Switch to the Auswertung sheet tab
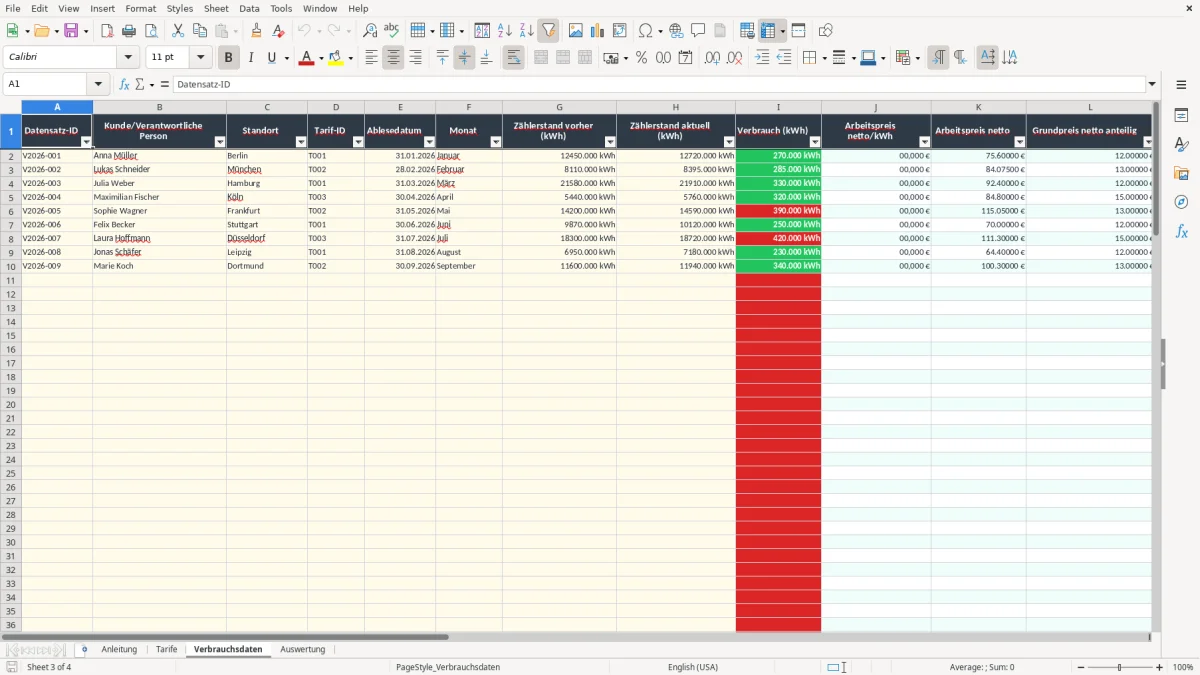Image resolution: width=1200 pixels, height=675 pixels. pos(303,649)
